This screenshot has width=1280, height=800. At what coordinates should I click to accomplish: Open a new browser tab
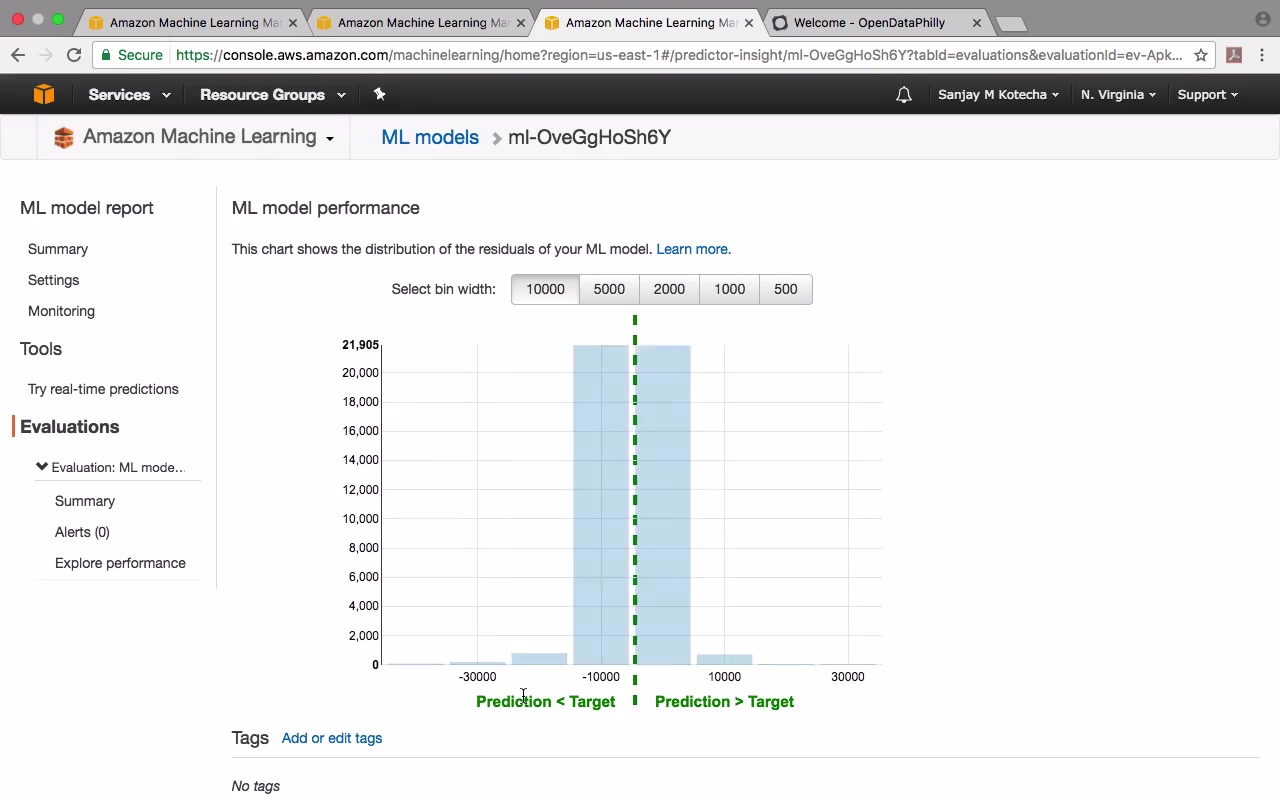tap(1011, 23)
